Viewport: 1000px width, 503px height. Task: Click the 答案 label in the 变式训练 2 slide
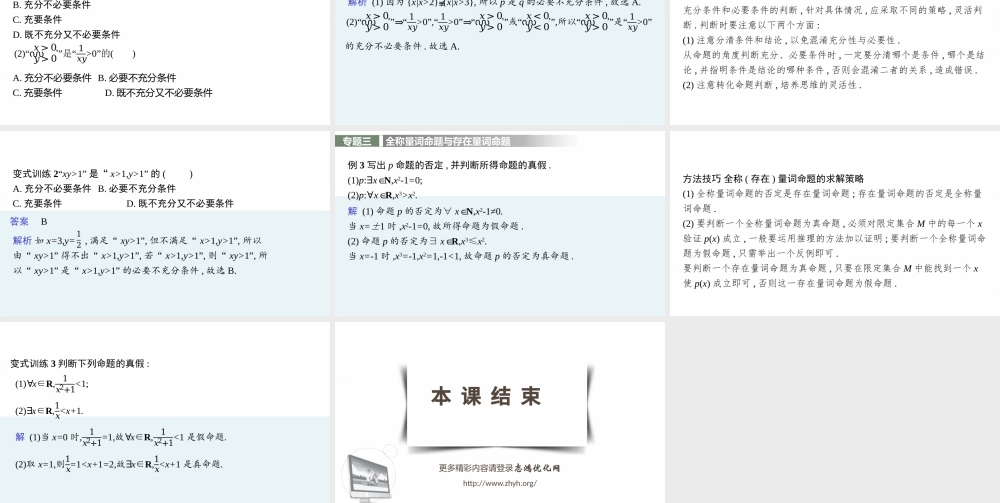(19, 222)
